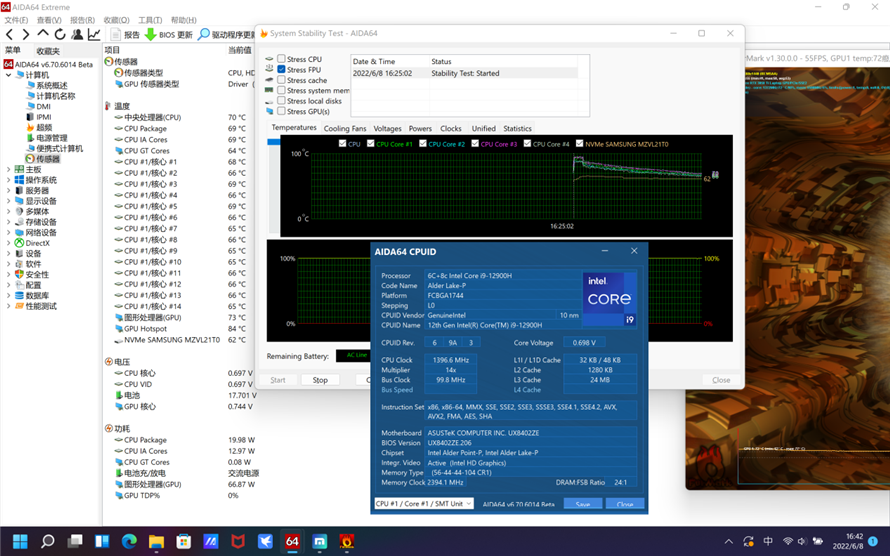The width and height of the screenshot is (890, 556).
Task: Open the 工具(T) menu
Action: pos(150,20)
